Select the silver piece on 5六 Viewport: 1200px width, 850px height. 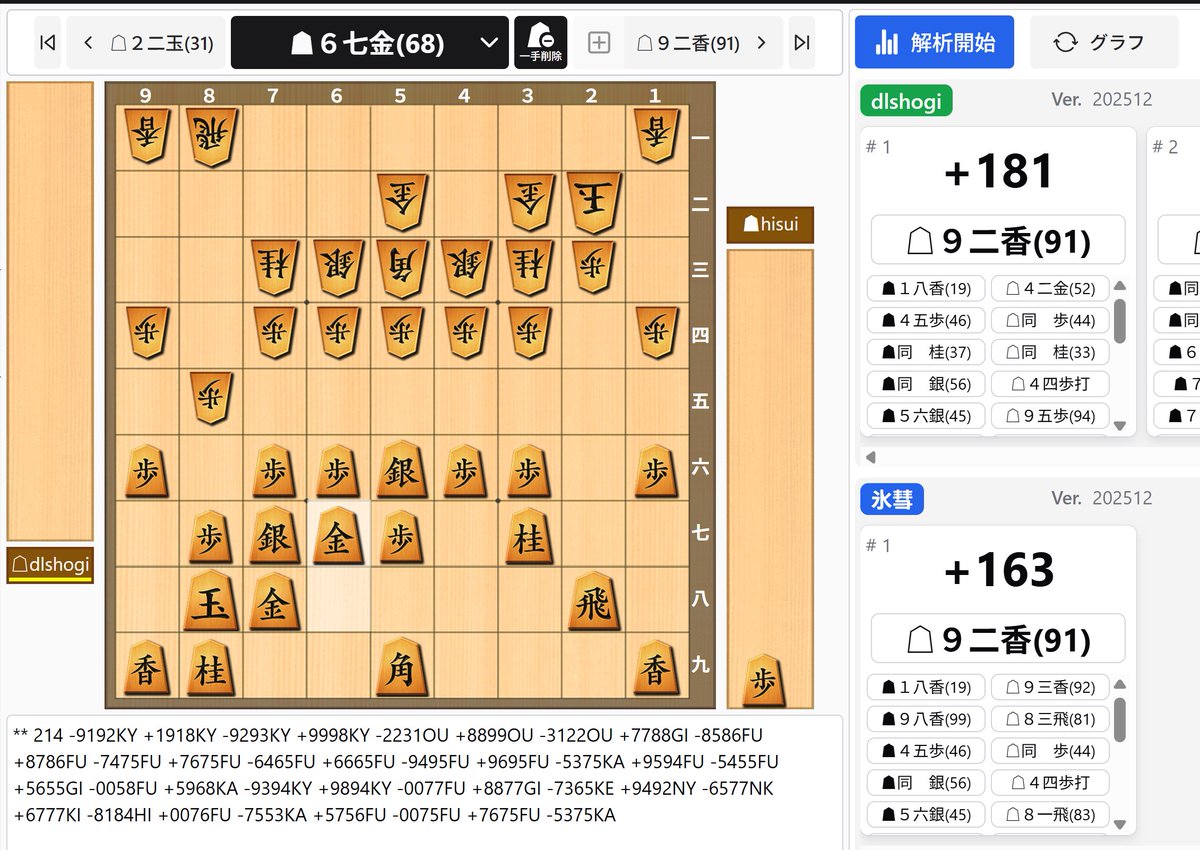coord(401,470)
